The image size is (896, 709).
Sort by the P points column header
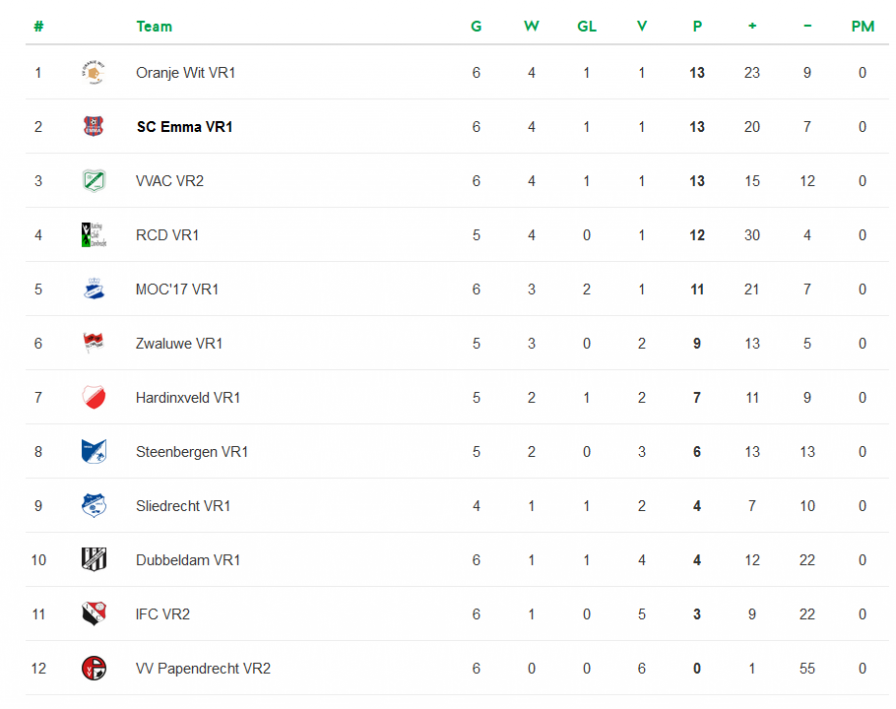coord(697,26)
